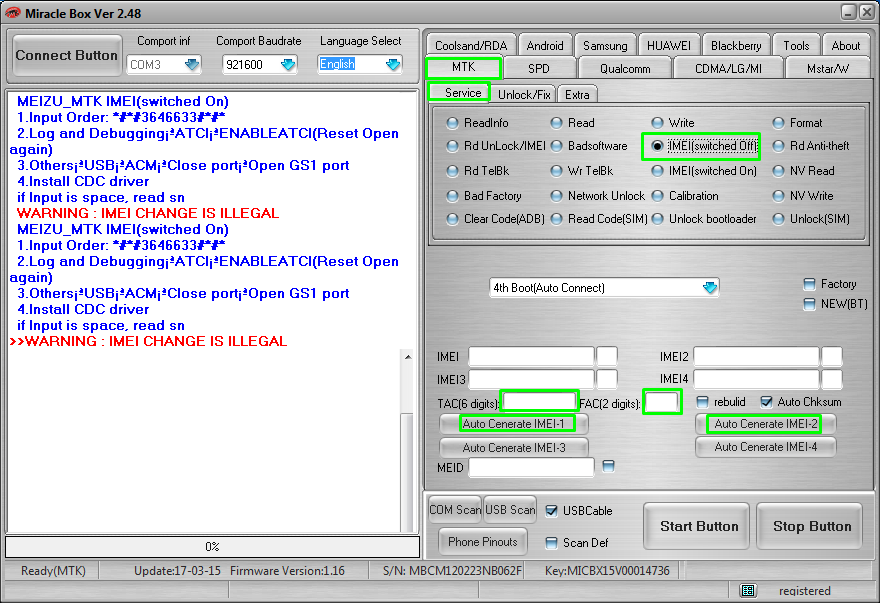
Task: Enable the Scan Def checkbox
Action: tap(552, 543)
